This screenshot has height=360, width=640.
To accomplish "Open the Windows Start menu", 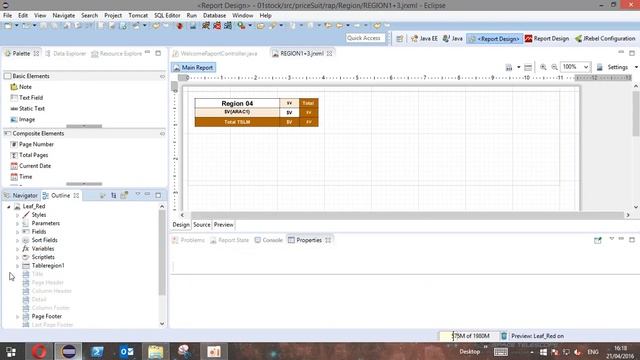I will (x=11, y=351).
